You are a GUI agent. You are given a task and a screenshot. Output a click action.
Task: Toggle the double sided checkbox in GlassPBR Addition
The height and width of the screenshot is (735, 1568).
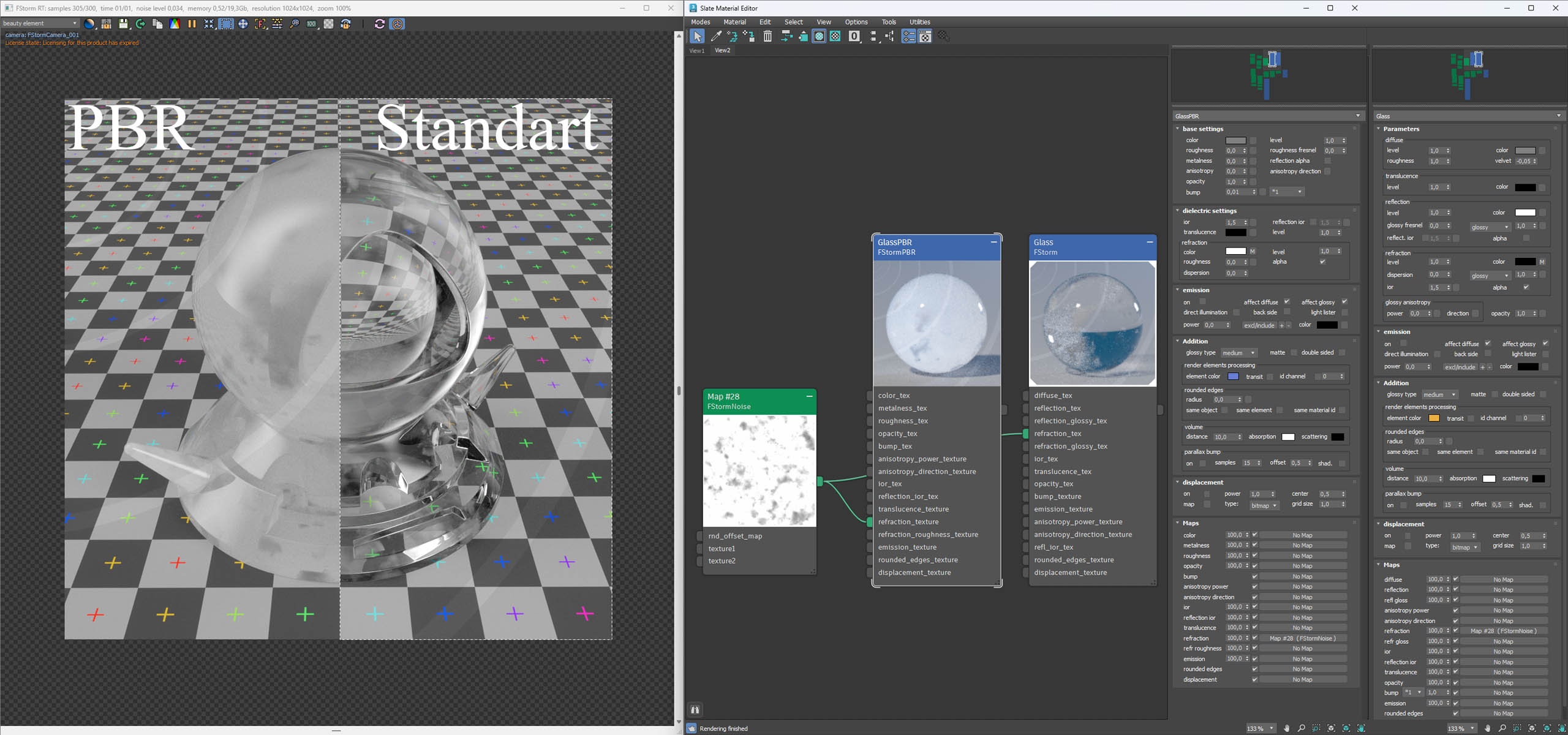1341,353
